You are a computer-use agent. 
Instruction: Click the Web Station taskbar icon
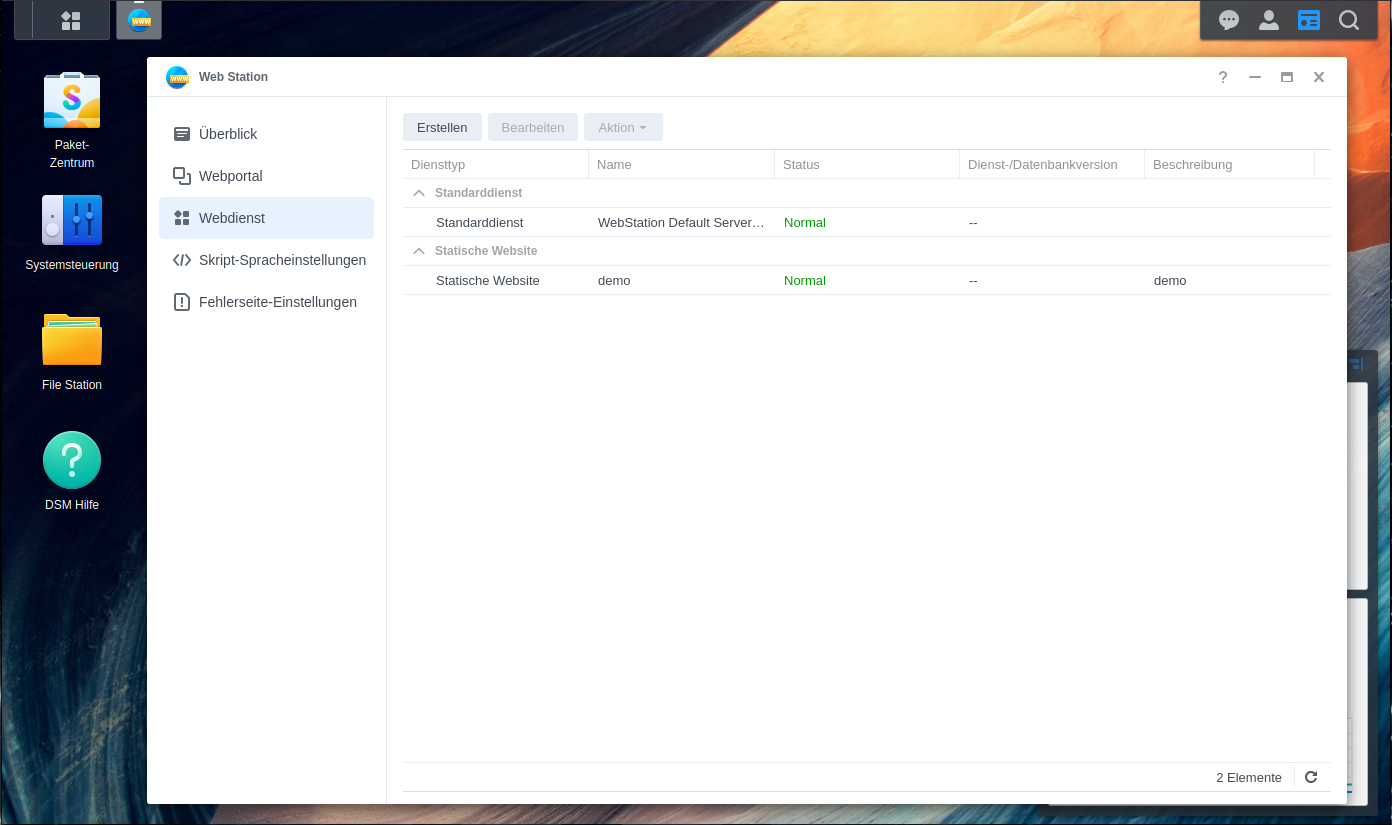coord(139,20)
